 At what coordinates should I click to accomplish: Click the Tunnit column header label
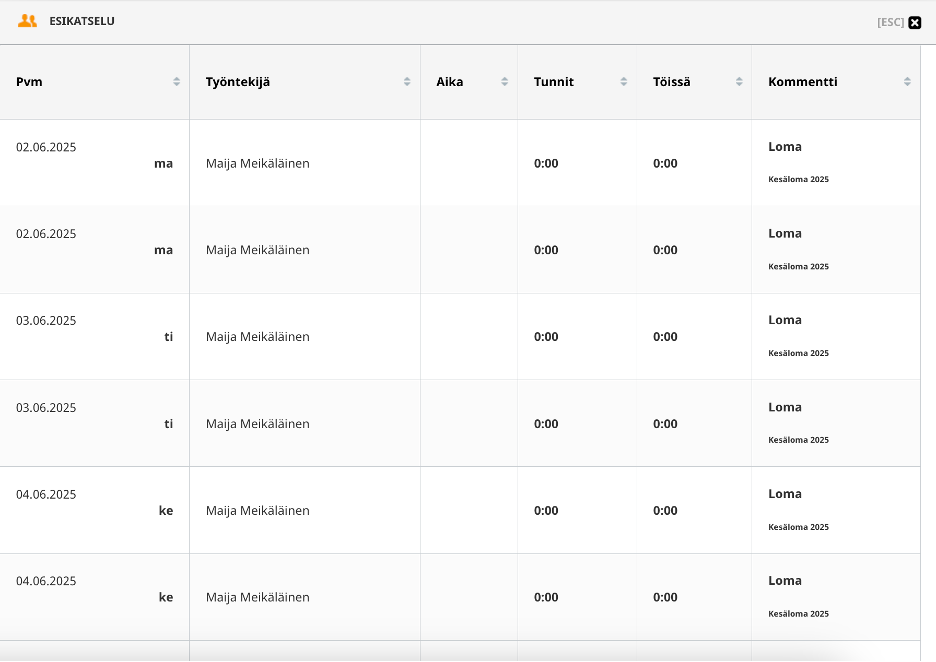tap(553, 82)
